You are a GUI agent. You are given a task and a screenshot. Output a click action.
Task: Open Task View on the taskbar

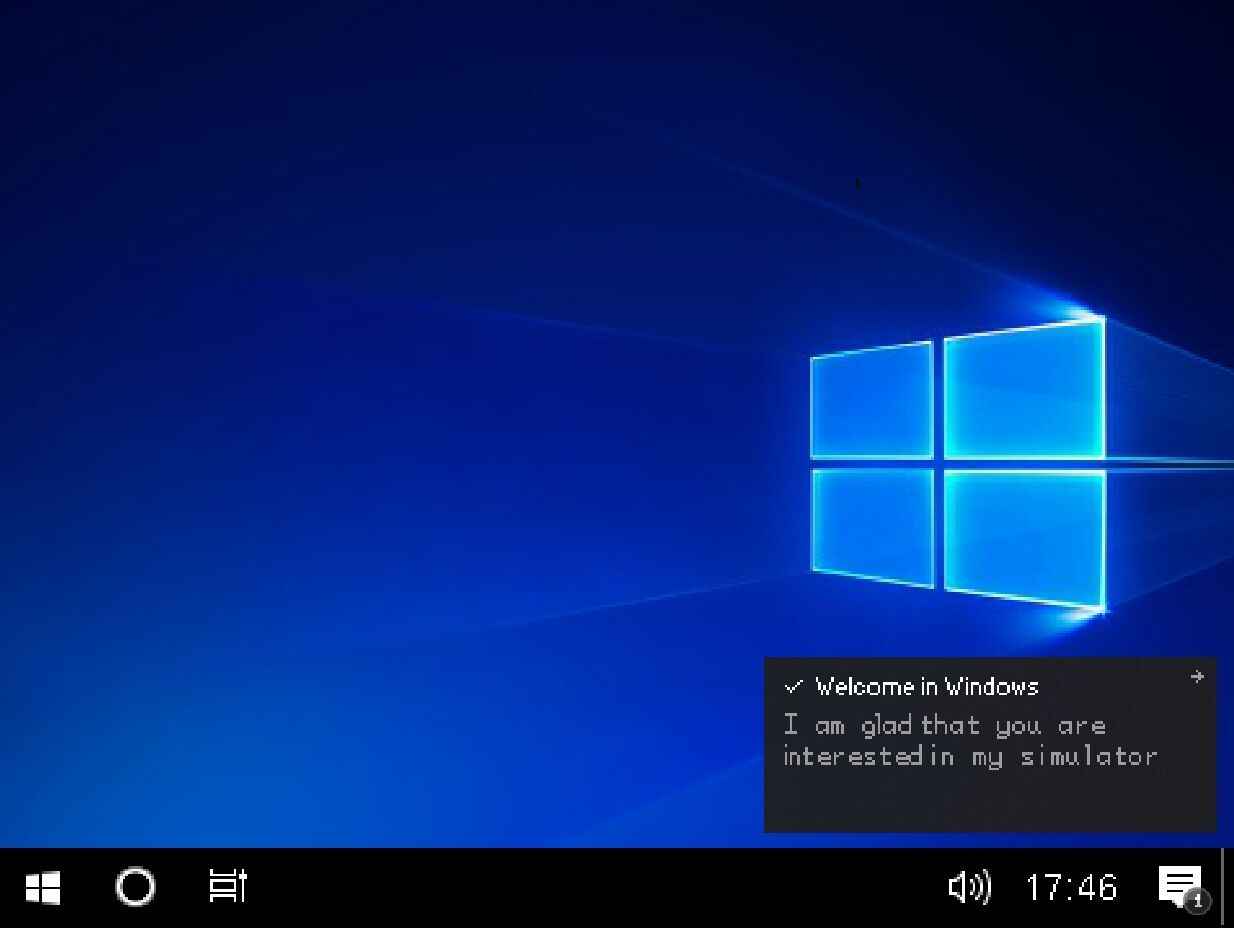(x=228, y=886)
